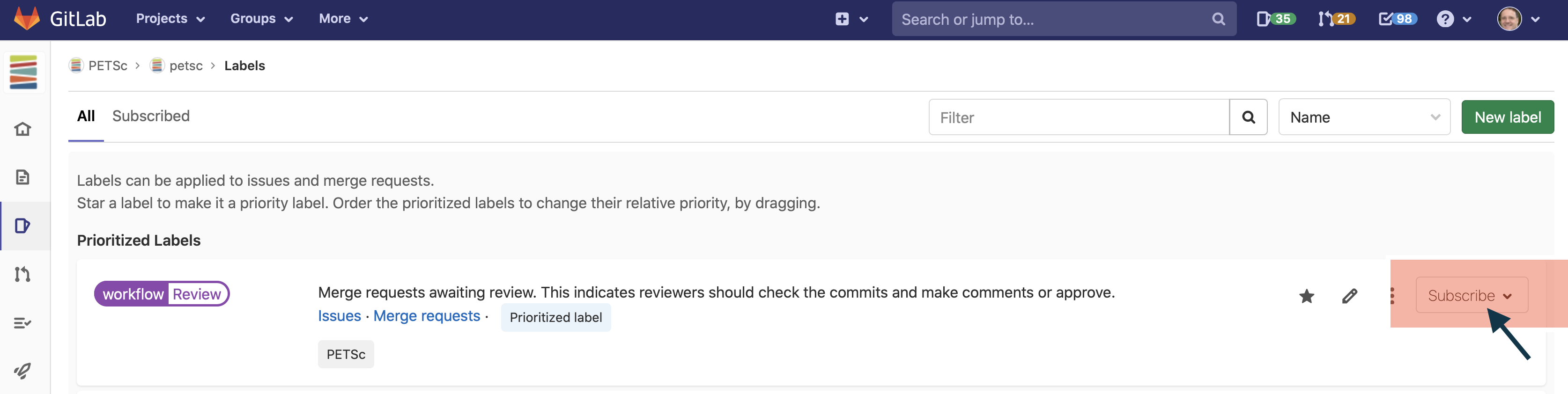The width and height of the screenshot is (1568, 394).
Task: Open Issues link for workflow Review label
Action: click(339, 316)
